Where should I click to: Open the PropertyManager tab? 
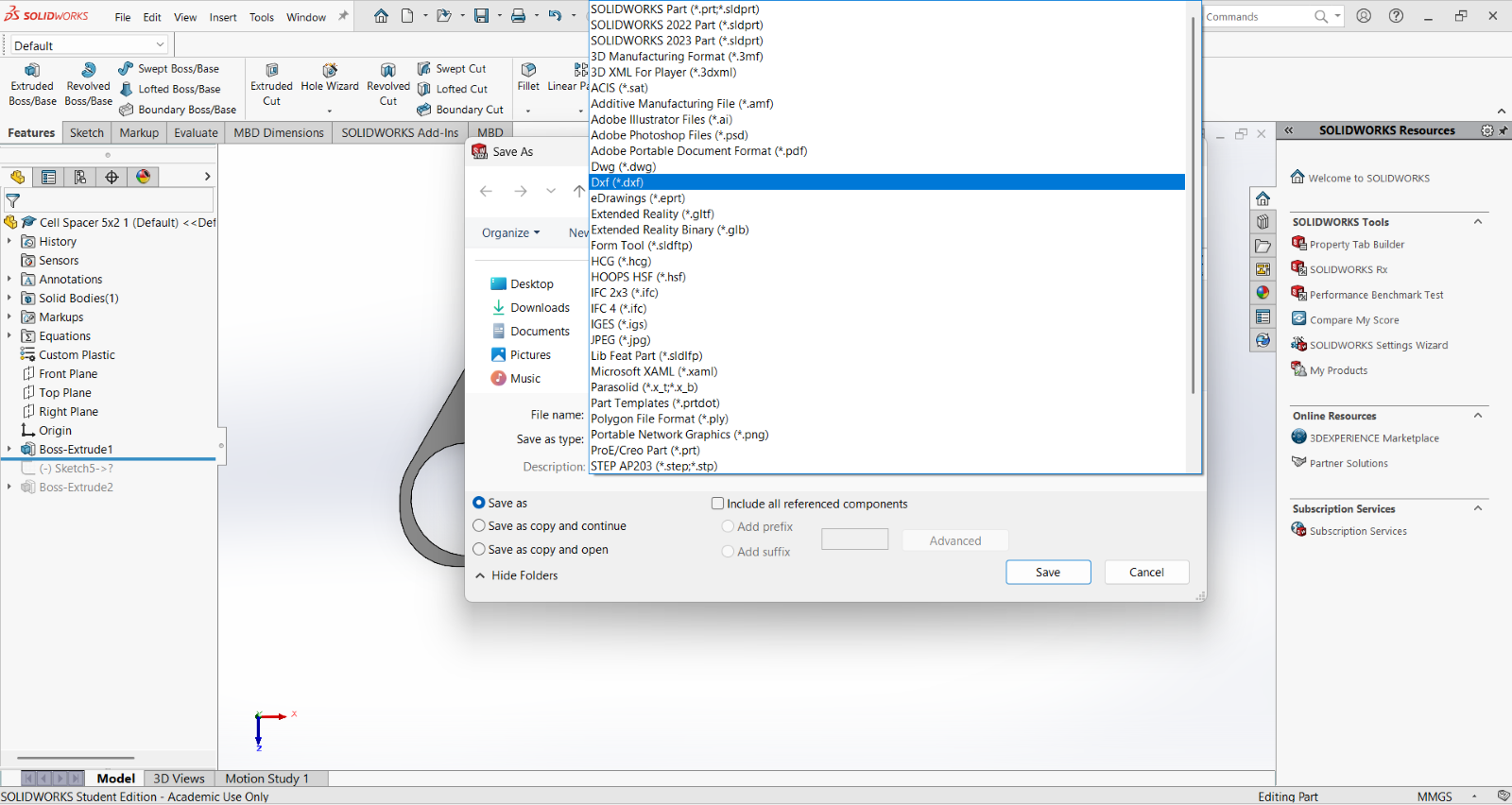[x=48, y=177]
